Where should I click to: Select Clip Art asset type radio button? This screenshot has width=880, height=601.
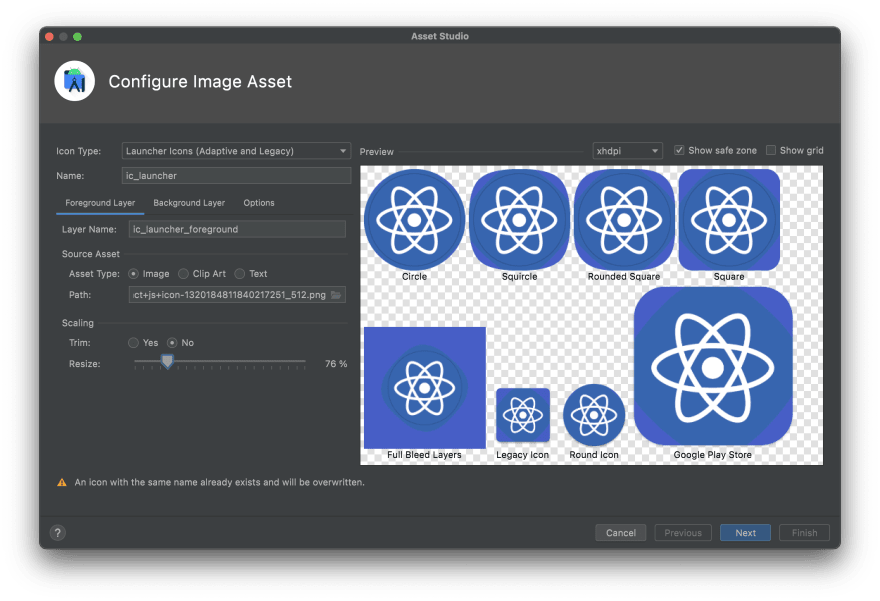pyautogui.click(x=184, y=274)
